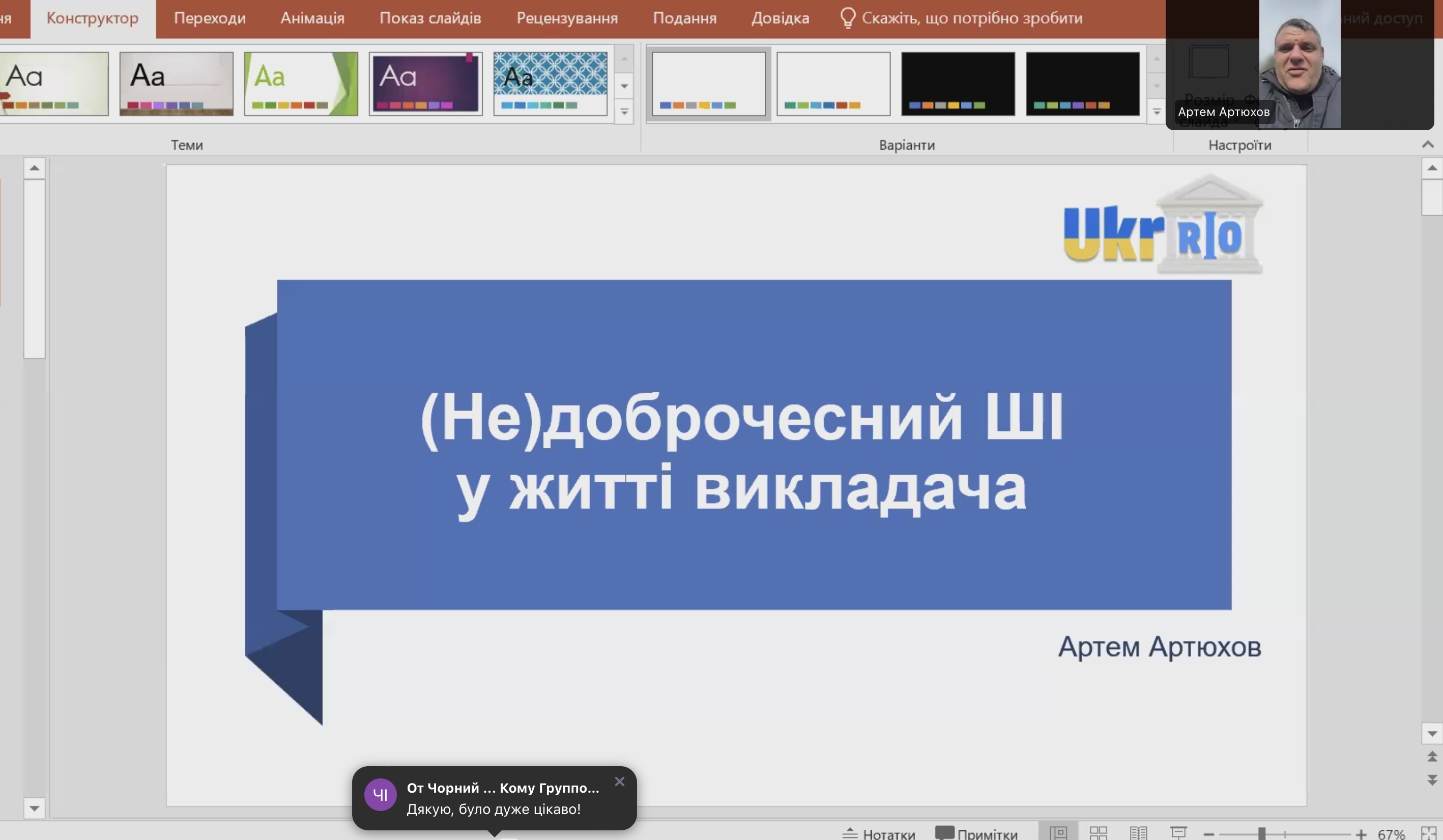Collapse the ribbon with the chevron

(x=1428, y=145)
